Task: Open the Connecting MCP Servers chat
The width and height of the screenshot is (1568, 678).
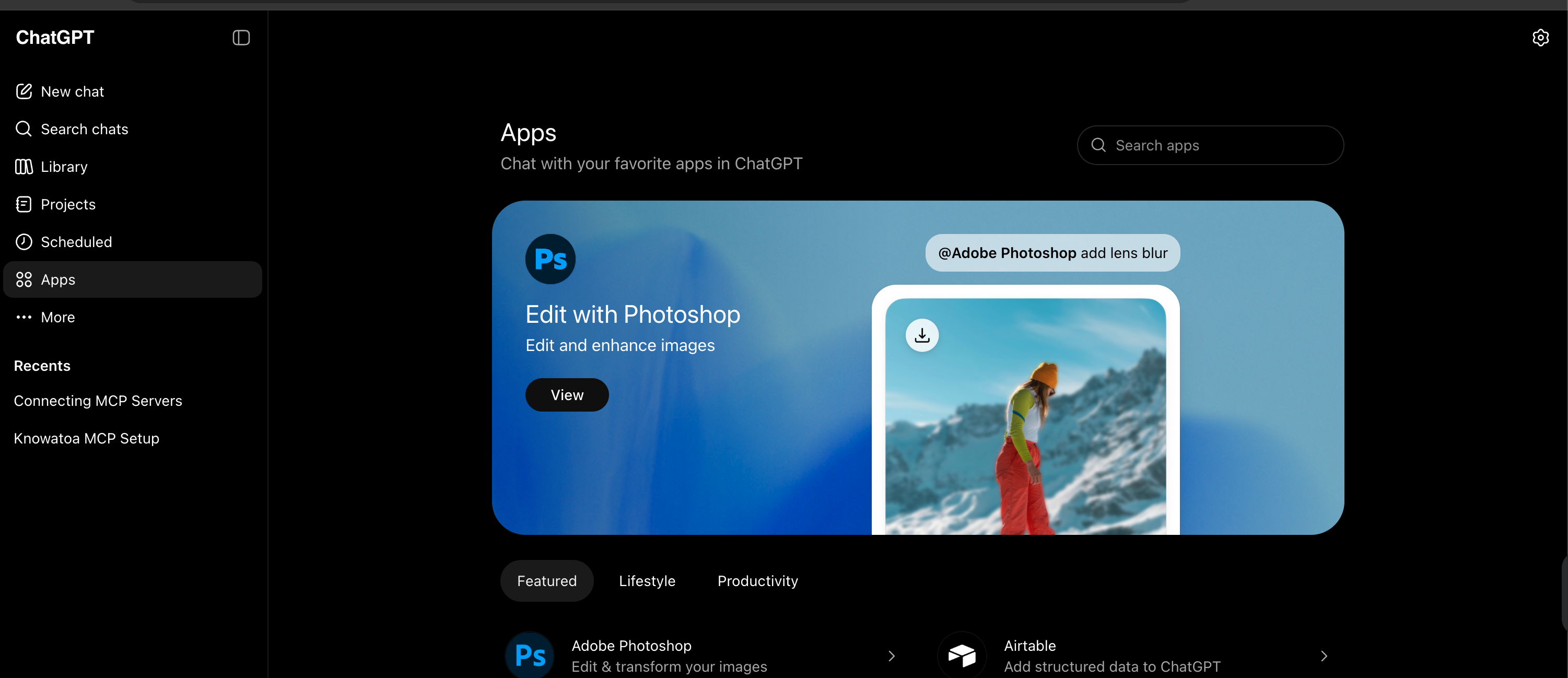Action: pyautogui.click(x=133, y=401)
